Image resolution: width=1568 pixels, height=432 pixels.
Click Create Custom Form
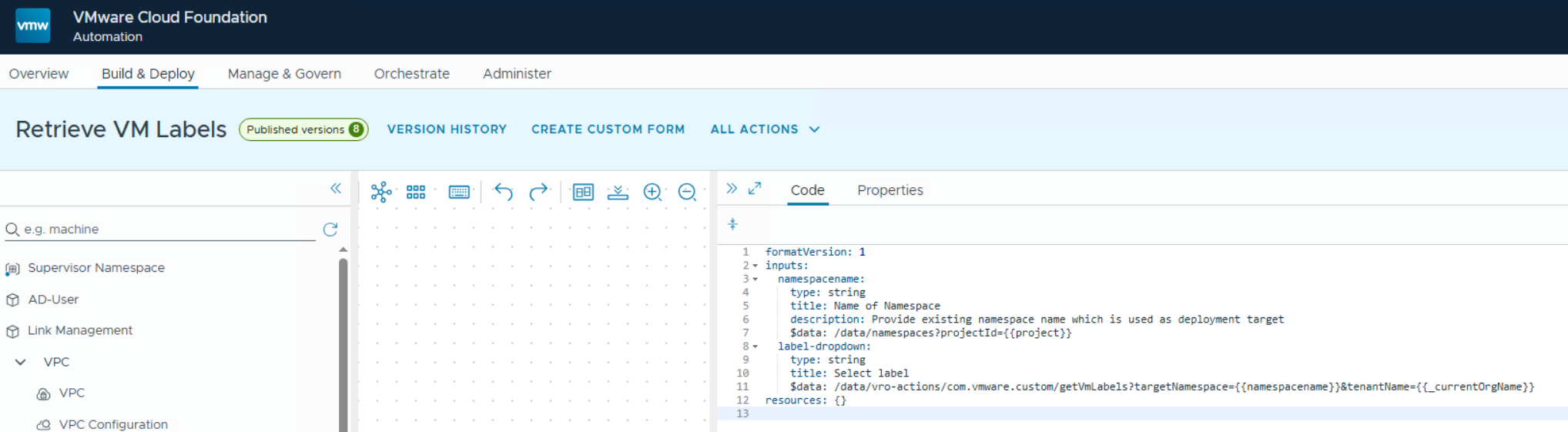(x=608, y=129)
